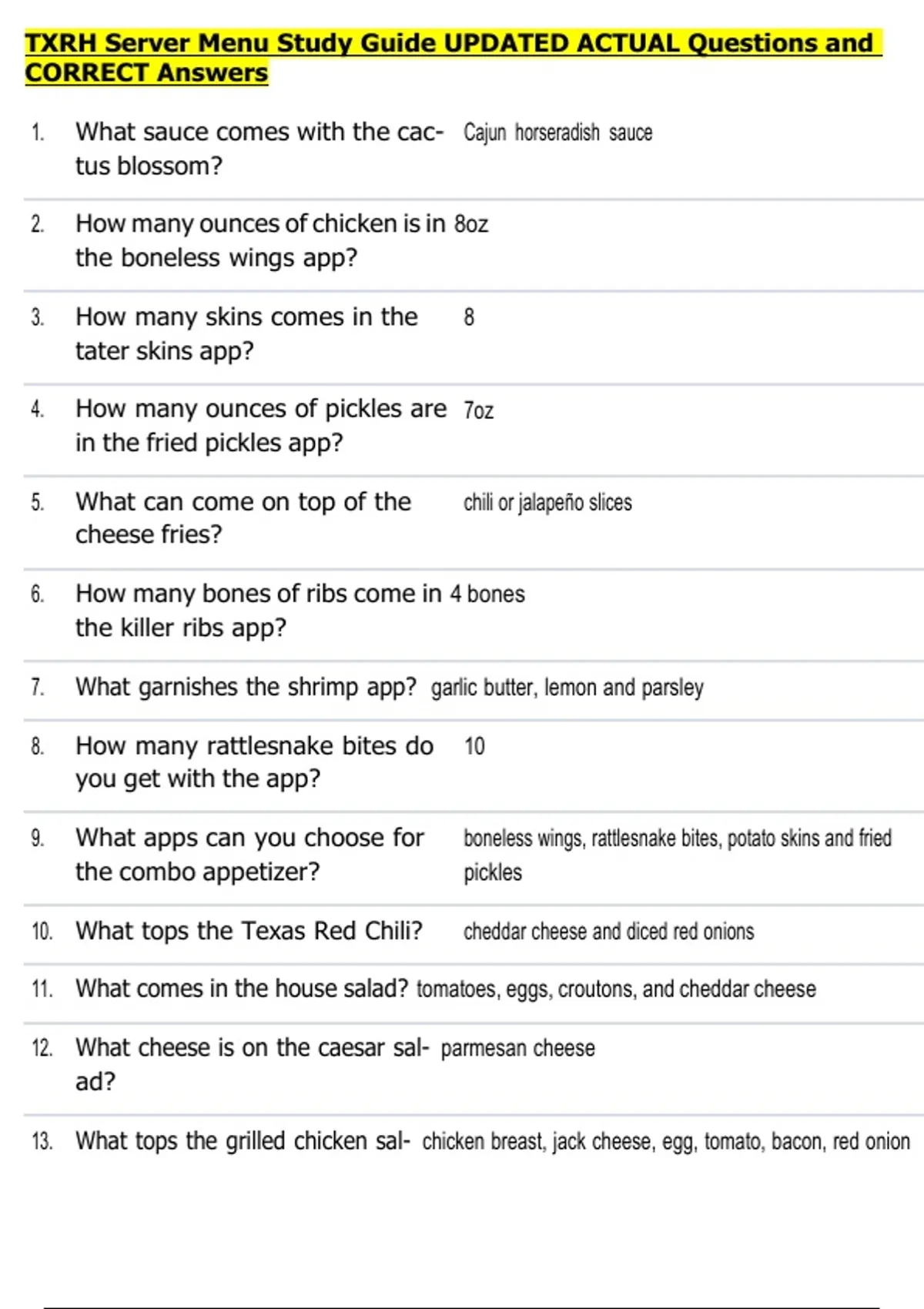The image size is (924, 1309).
Task: Select the 'cheddar cheese and diced red onions' answer
Action: (608, 932)
